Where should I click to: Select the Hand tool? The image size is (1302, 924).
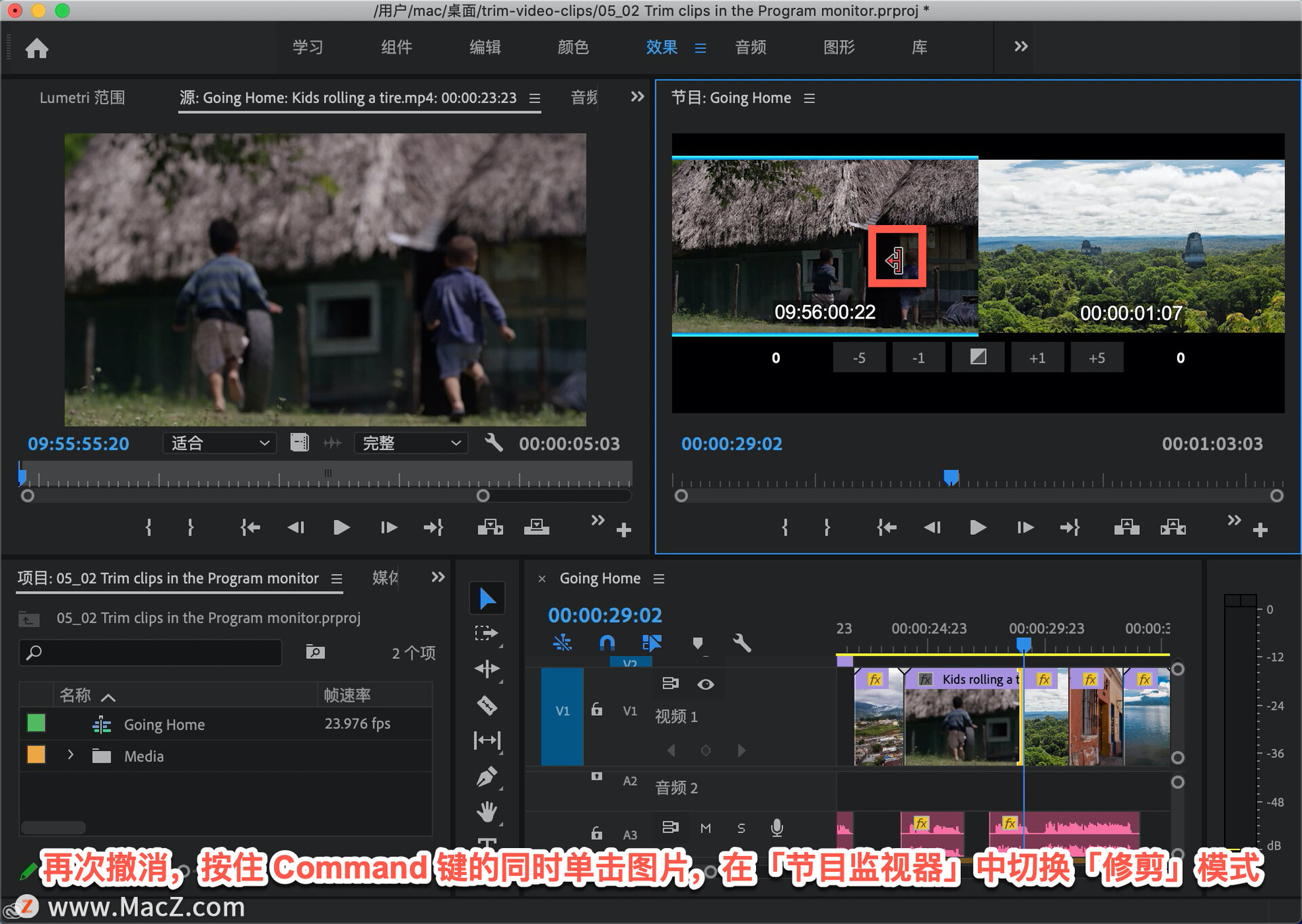coord(487,811)
